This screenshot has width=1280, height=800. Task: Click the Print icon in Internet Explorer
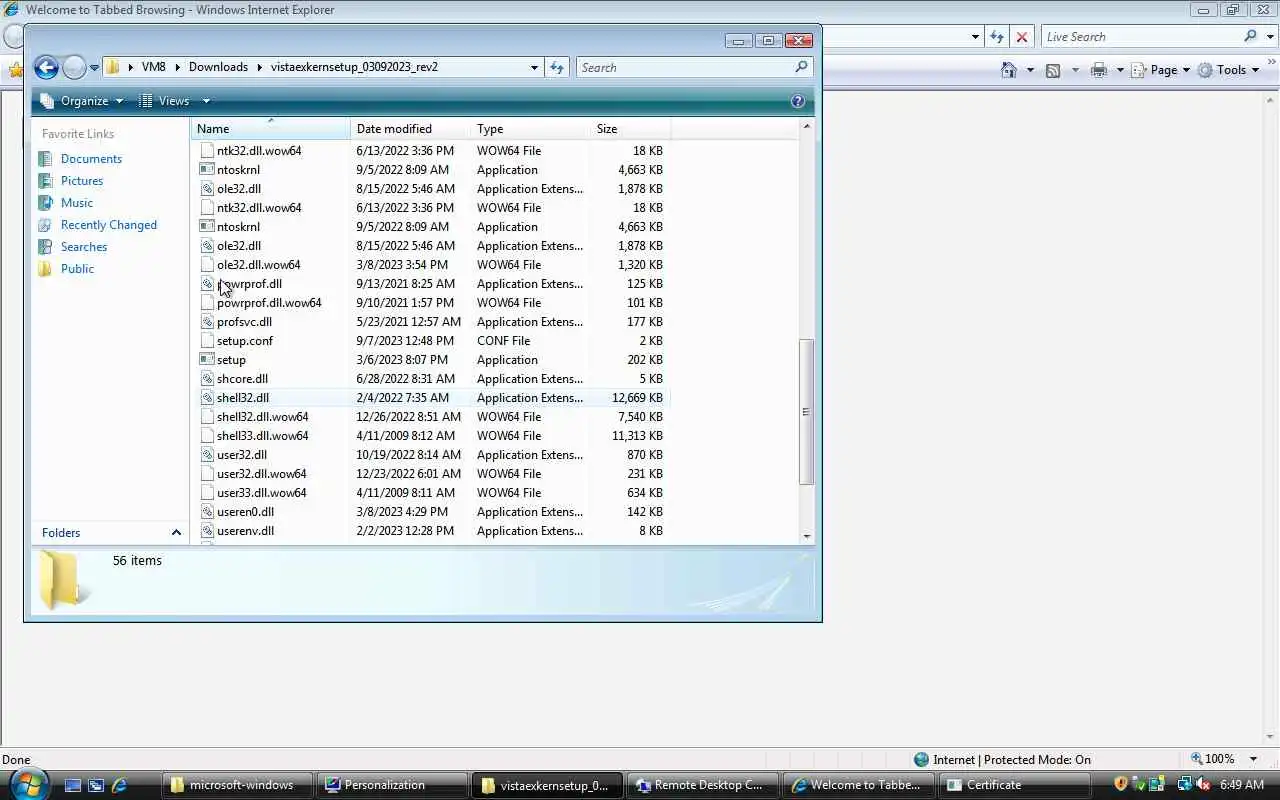(1099, 70)
